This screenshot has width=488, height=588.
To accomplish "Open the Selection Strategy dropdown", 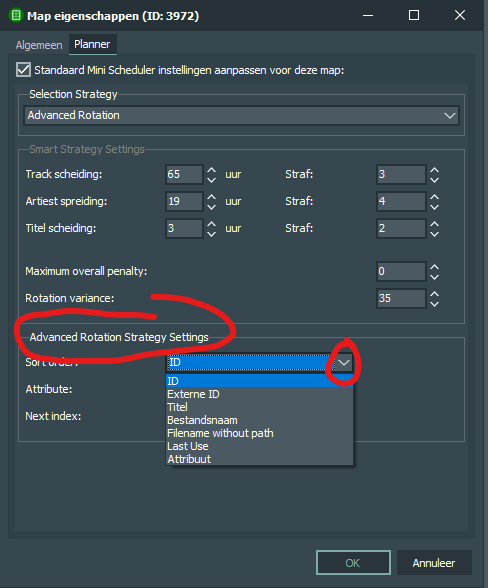I will (x=242, y=116).
